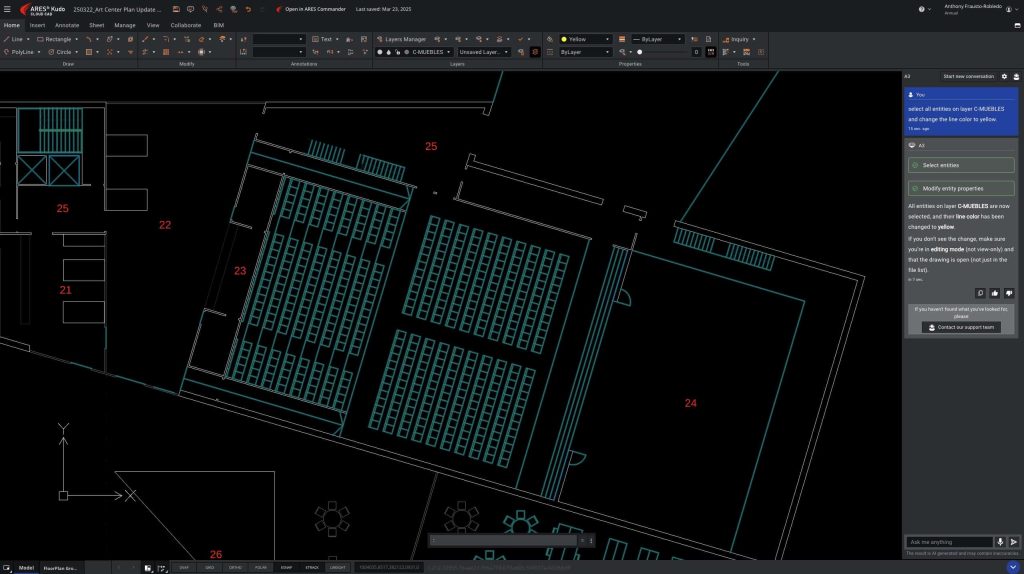Toggle POLAR in status bar
The image size is (1024, 574).
[261, 567]
